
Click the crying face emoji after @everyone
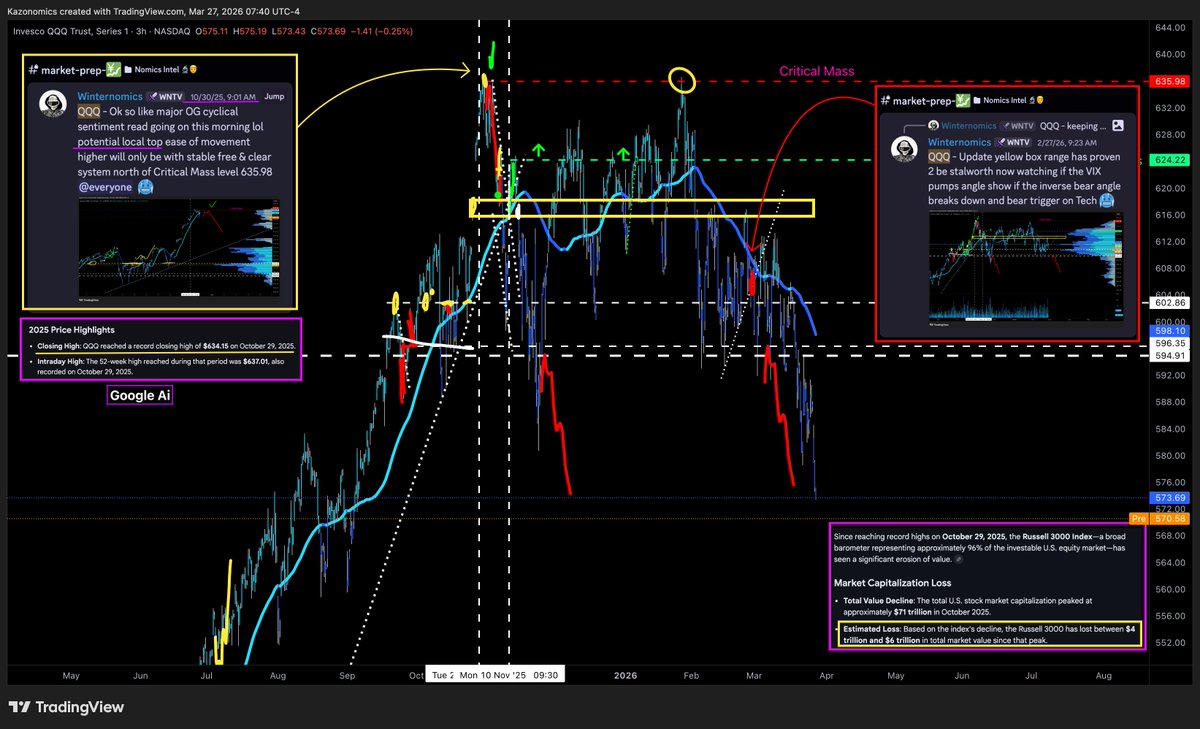tap(144, 187)
